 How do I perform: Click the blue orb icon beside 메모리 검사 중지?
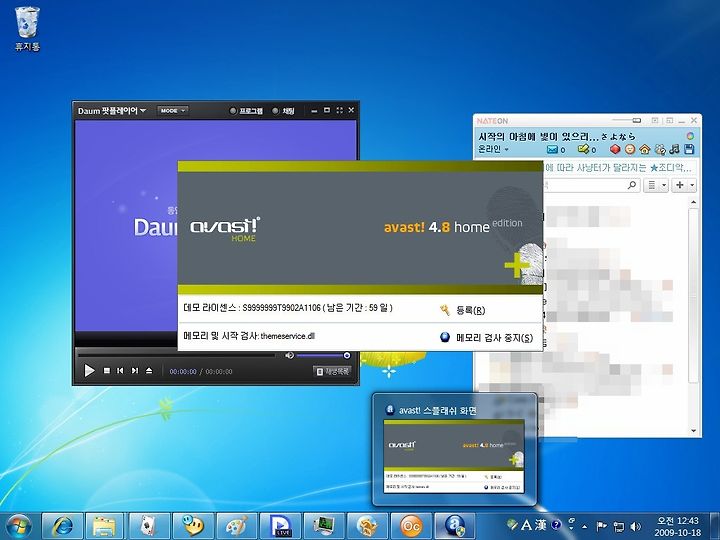pos(444,337)
